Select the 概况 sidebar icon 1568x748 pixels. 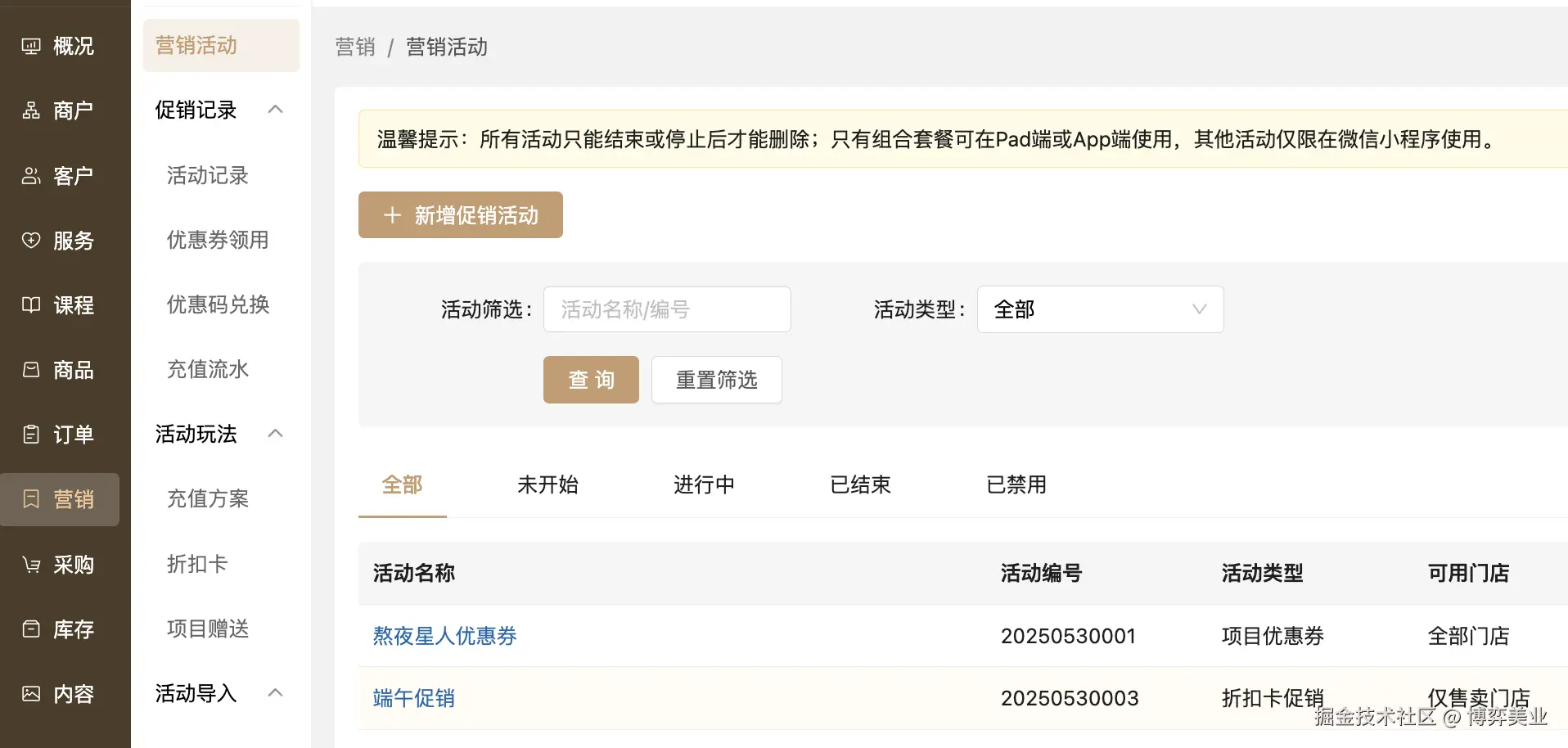coord(31,46)
